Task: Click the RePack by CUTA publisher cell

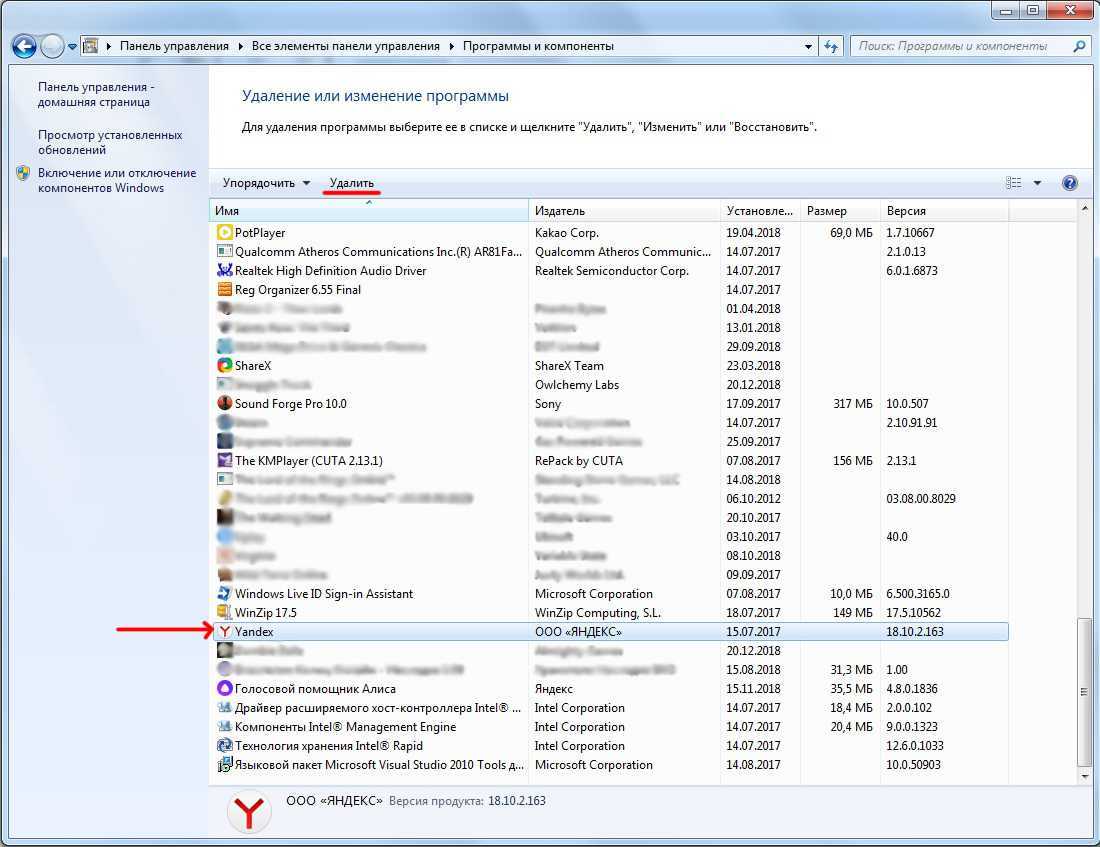Action: coord(579,460)
